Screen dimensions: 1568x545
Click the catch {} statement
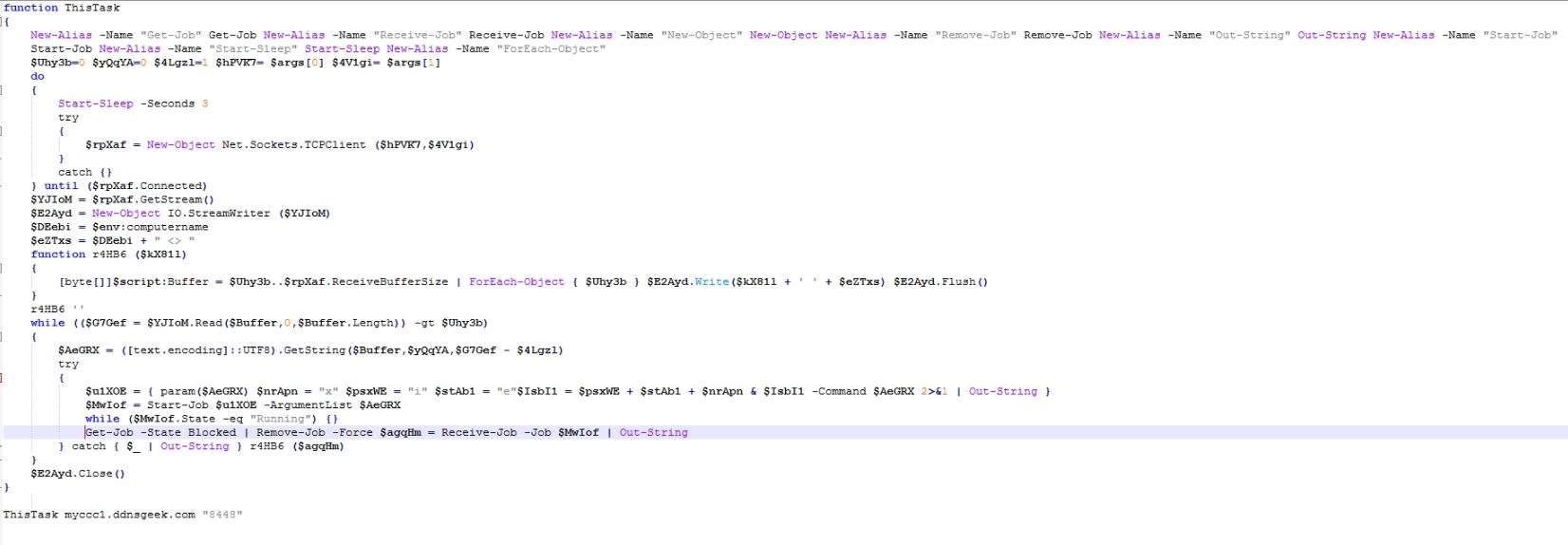(85, 172)
